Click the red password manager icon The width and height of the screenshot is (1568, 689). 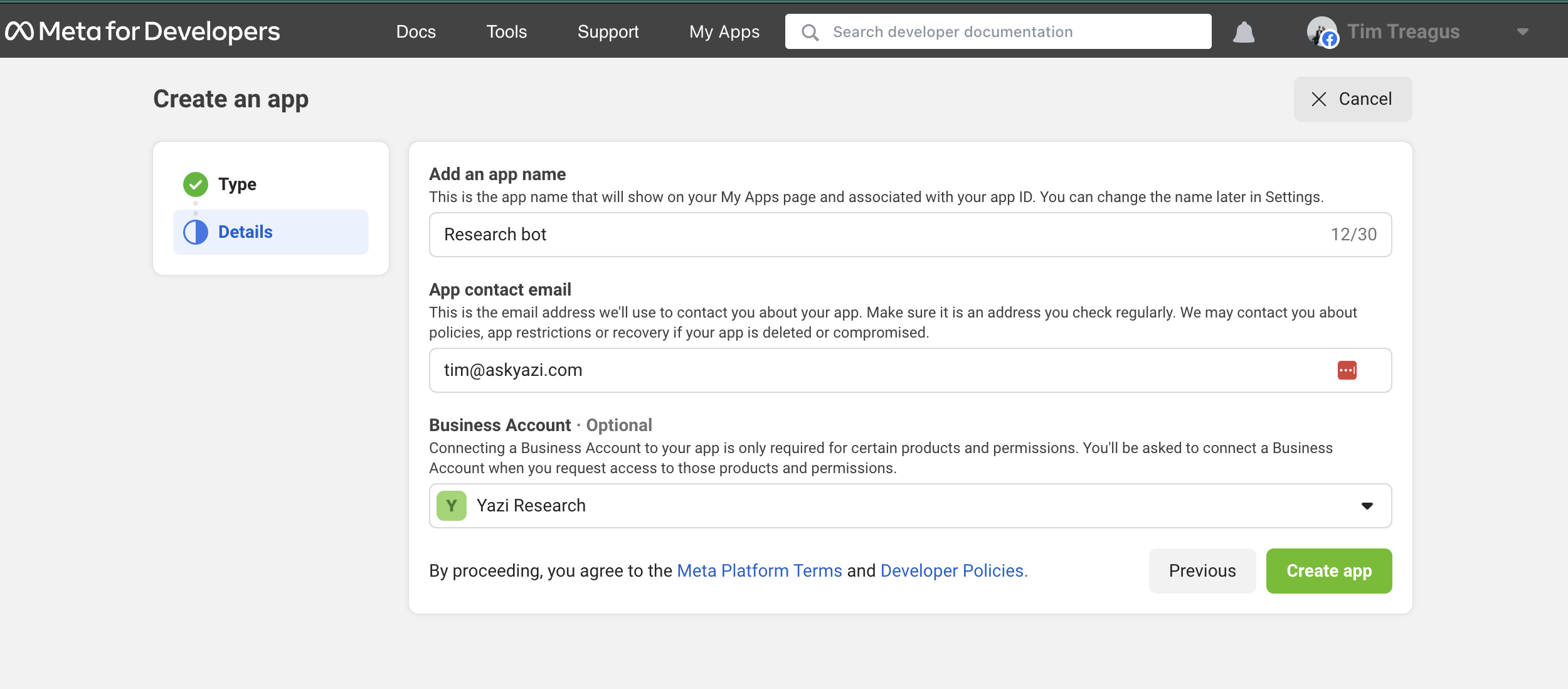(x=1347, y=370)
